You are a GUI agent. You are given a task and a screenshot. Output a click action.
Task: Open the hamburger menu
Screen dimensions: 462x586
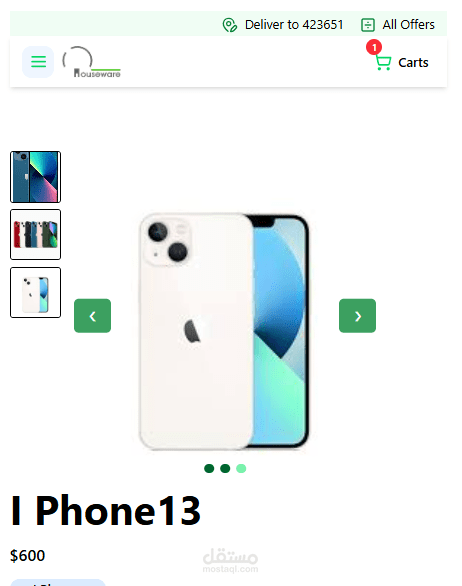[x=38, y=62]
